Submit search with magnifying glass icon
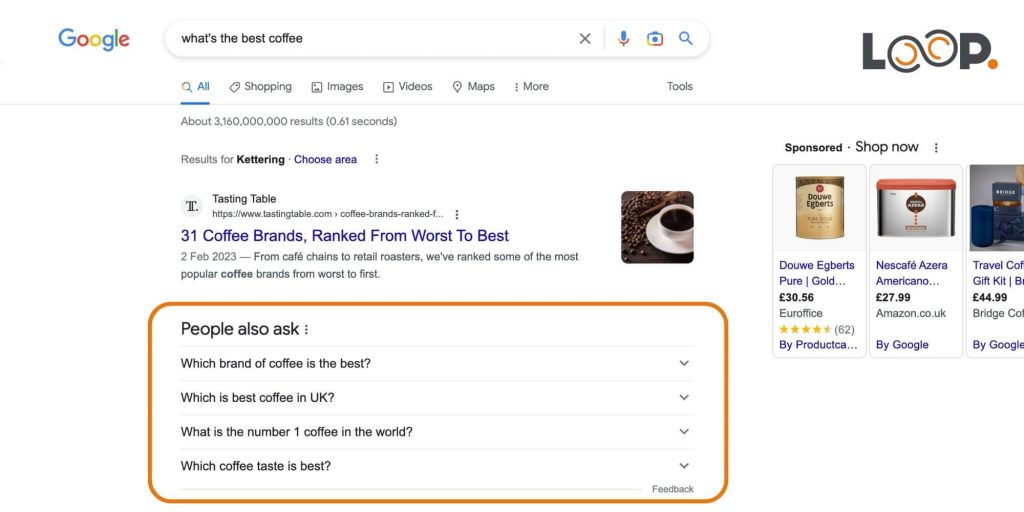Screen dimensions: 1024x512 [685, 38]
